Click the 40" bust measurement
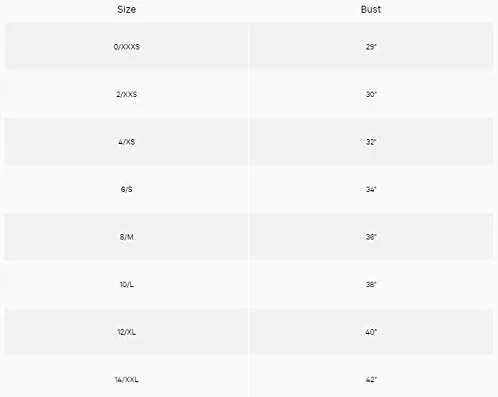 pos(371,332)
